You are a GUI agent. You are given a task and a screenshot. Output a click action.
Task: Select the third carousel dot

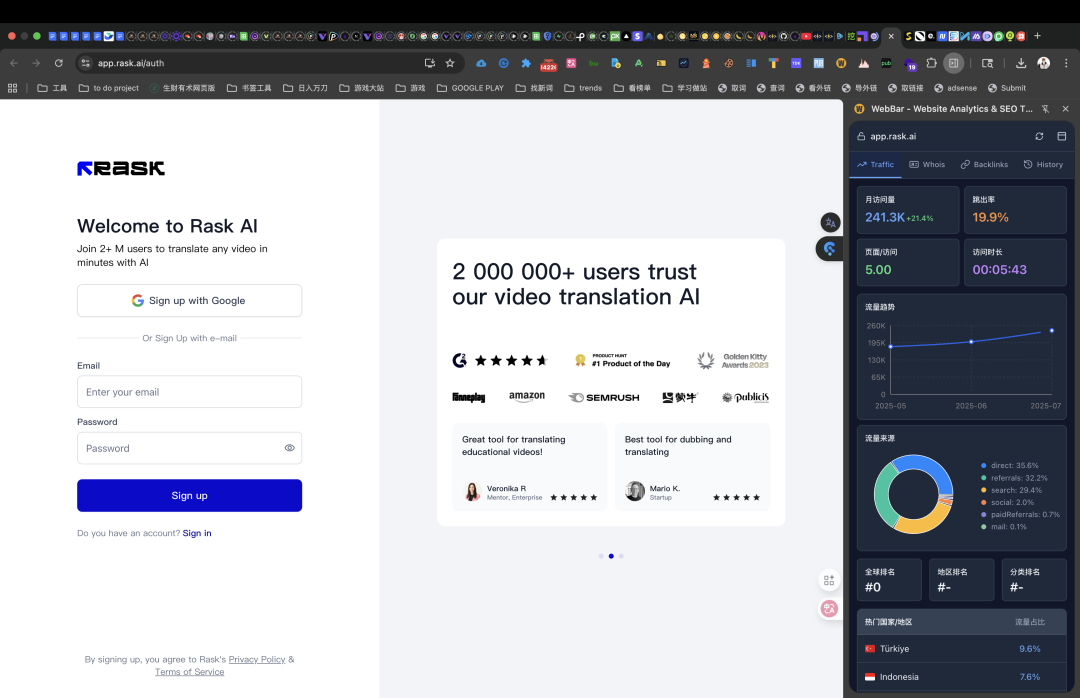[x=621, y=556]
